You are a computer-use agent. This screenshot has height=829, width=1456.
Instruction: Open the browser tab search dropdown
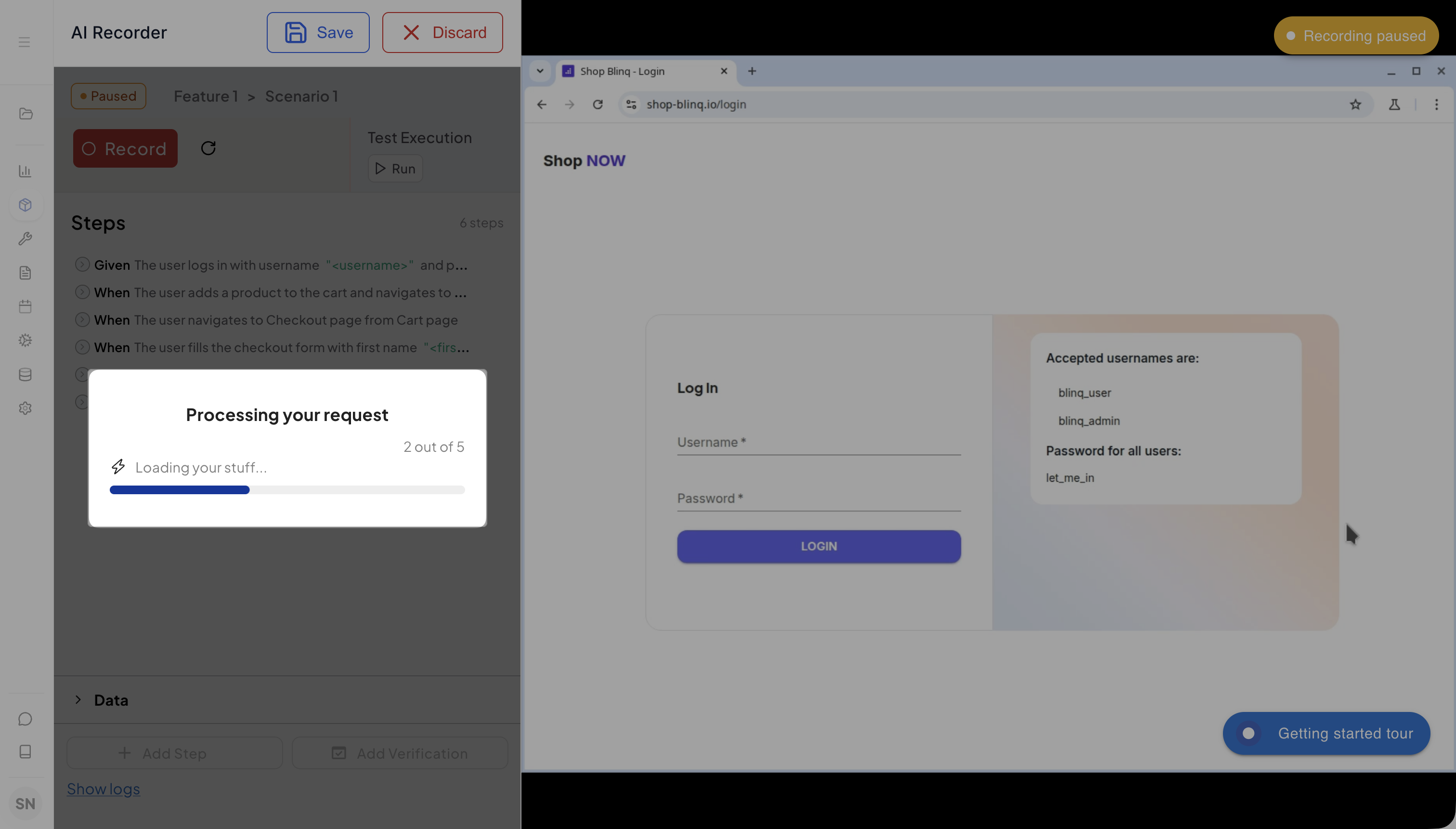(540, 71)
